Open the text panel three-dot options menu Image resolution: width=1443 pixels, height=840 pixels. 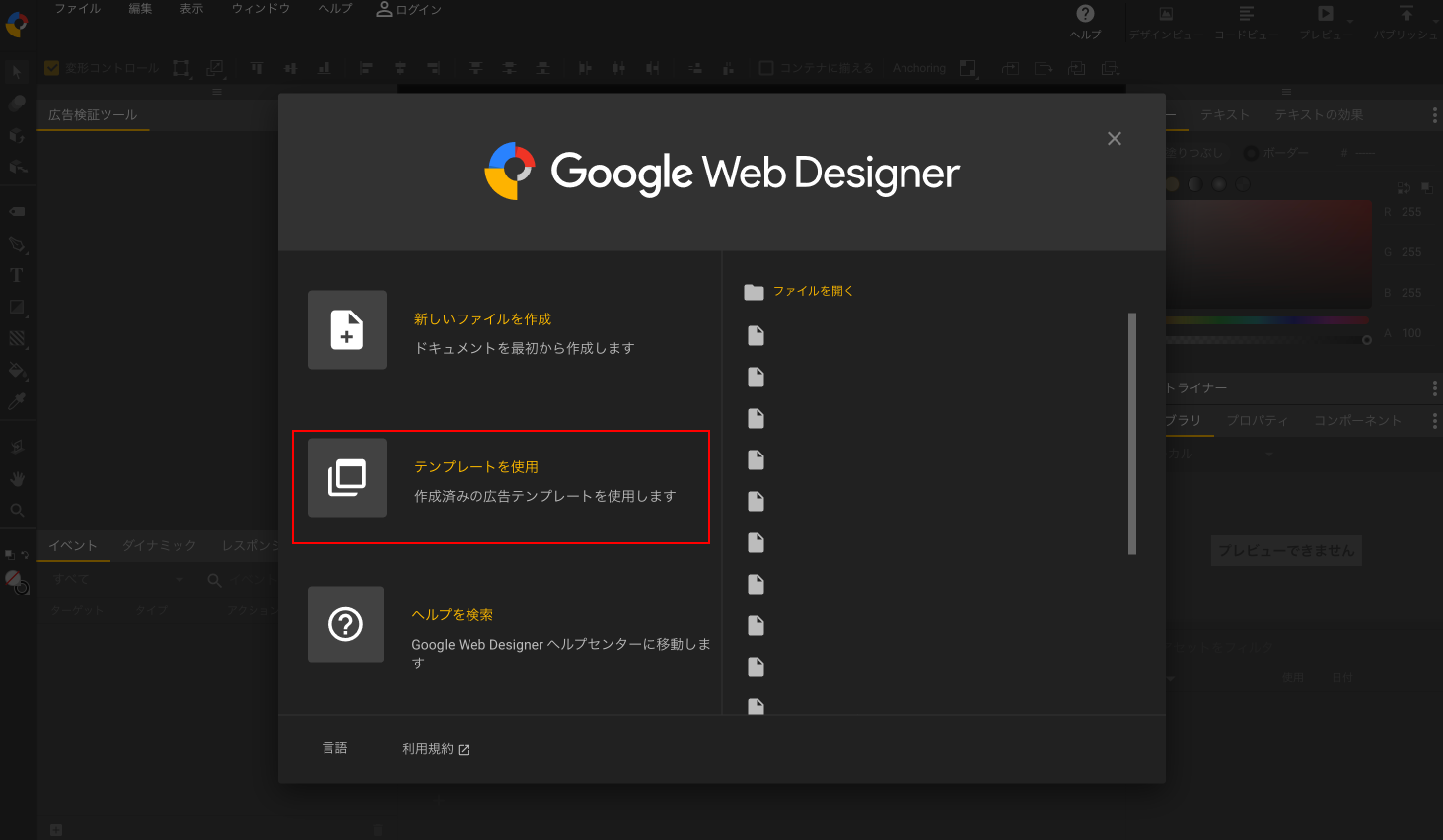coord(1434,115)
